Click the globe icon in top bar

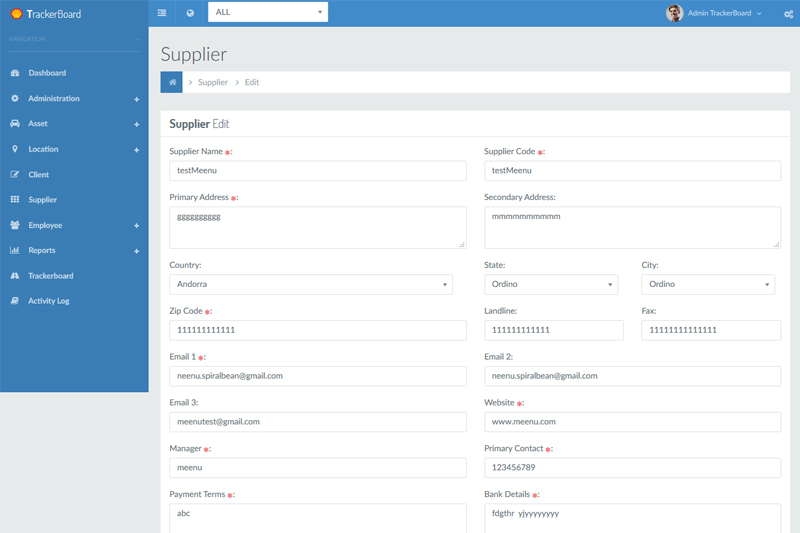tap(190, 13)
